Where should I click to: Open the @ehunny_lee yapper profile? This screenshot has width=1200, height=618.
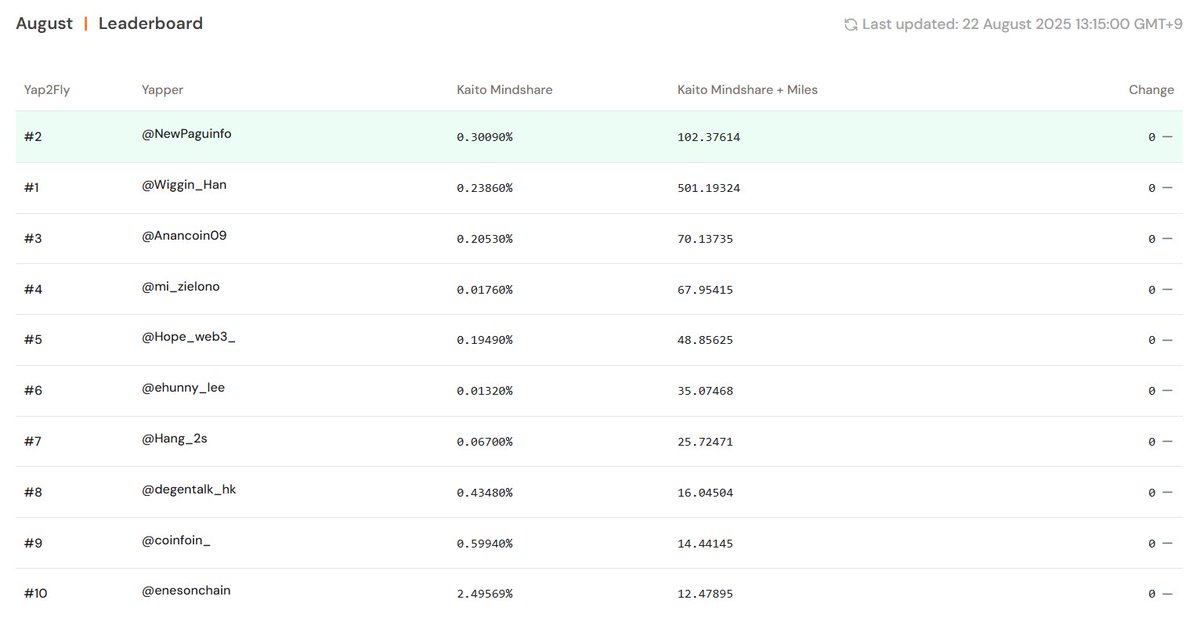click(183, 388)
